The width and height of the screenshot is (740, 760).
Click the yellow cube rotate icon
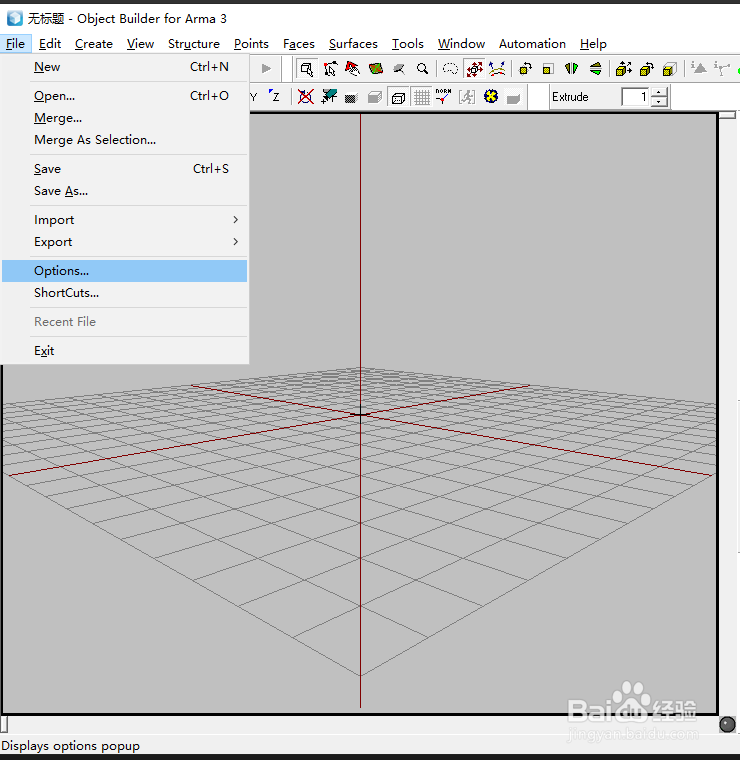(525, 69)
